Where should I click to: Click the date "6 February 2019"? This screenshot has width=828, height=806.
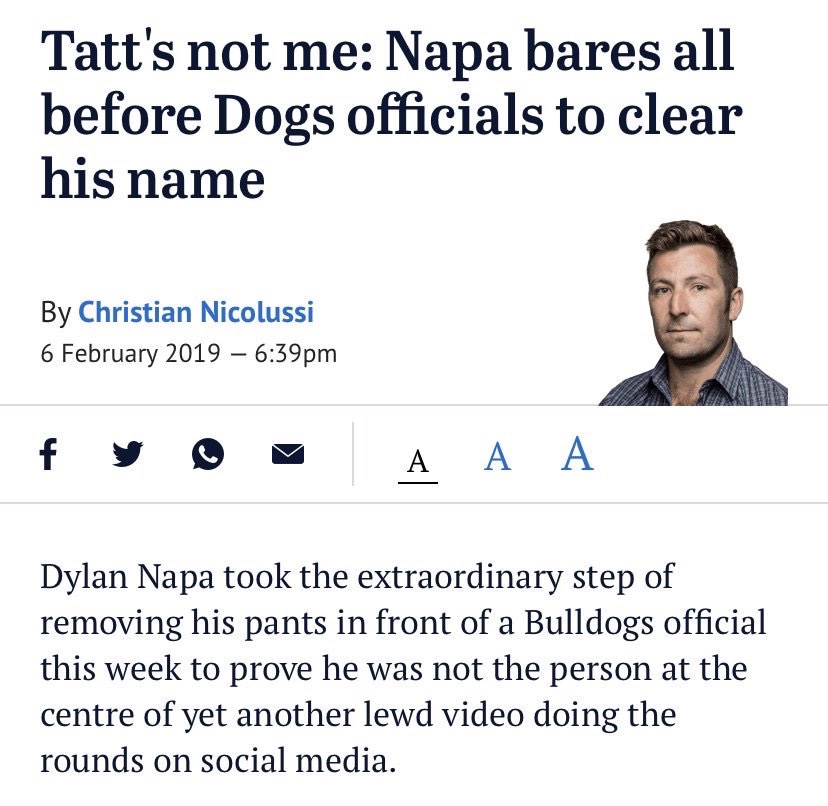[130, 353]
